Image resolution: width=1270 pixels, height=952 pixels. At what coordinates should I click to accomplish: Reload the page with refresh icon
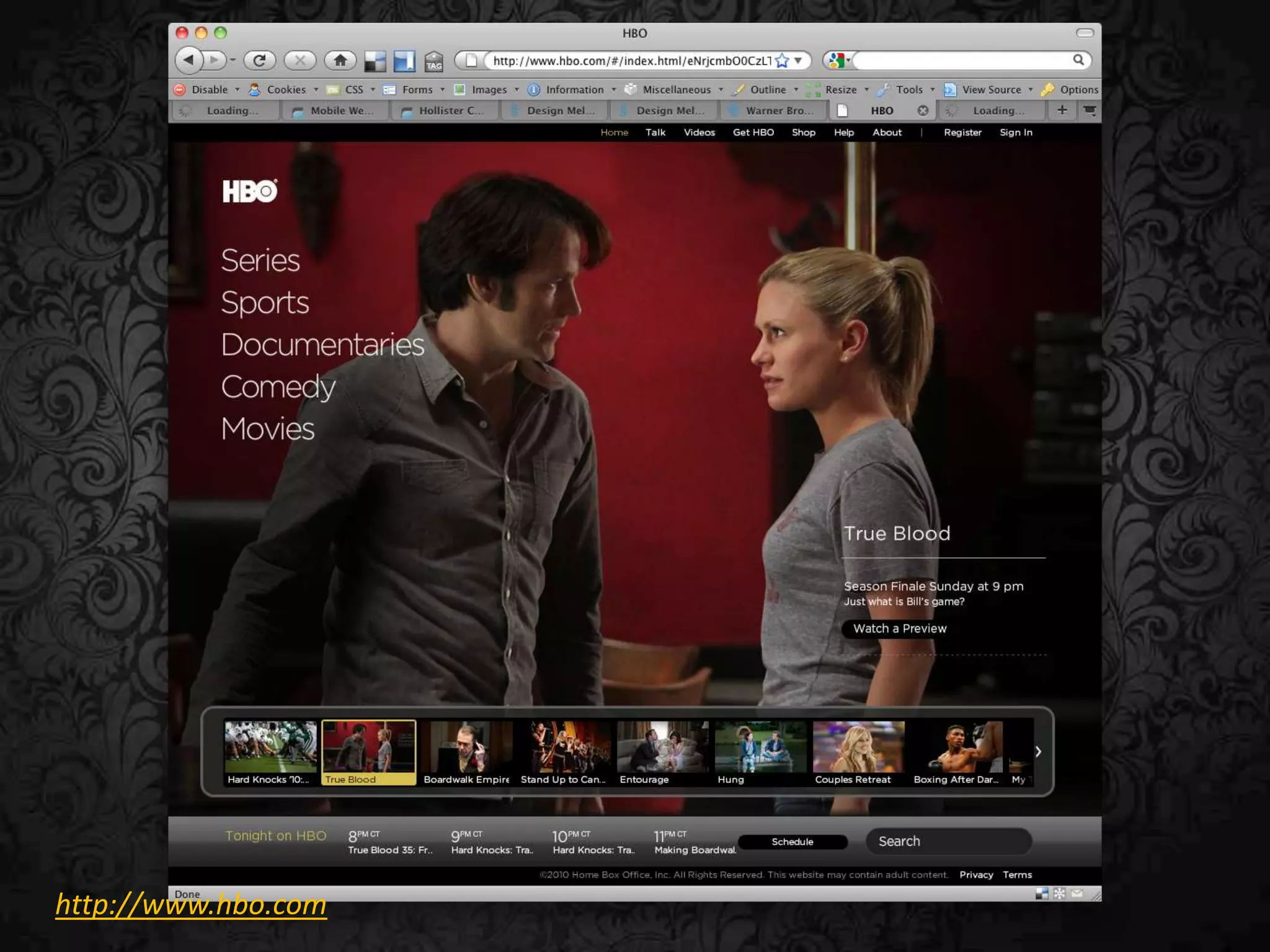point(259,60)
